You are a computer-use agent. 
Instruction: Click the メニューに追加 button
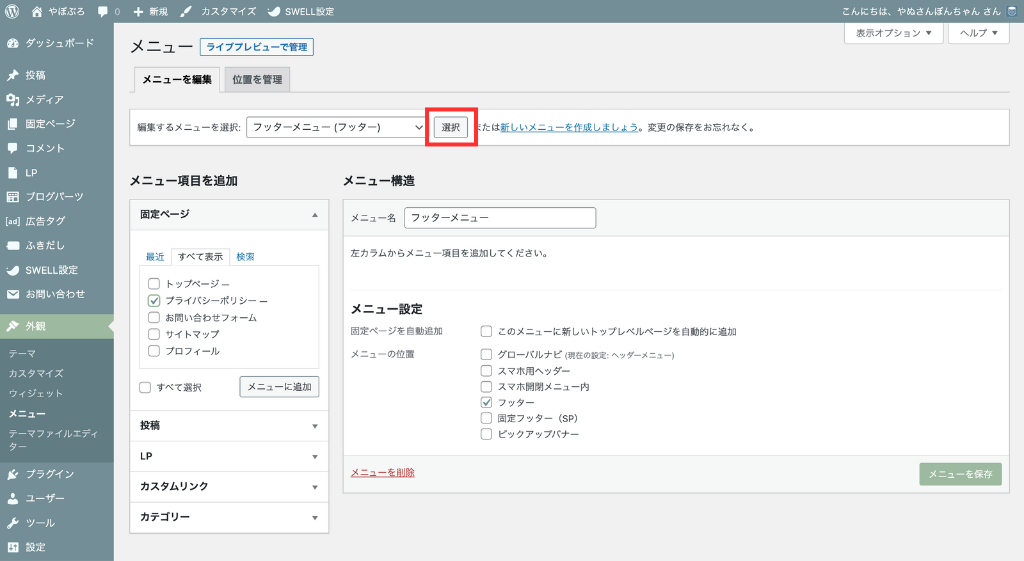[280, 387]
